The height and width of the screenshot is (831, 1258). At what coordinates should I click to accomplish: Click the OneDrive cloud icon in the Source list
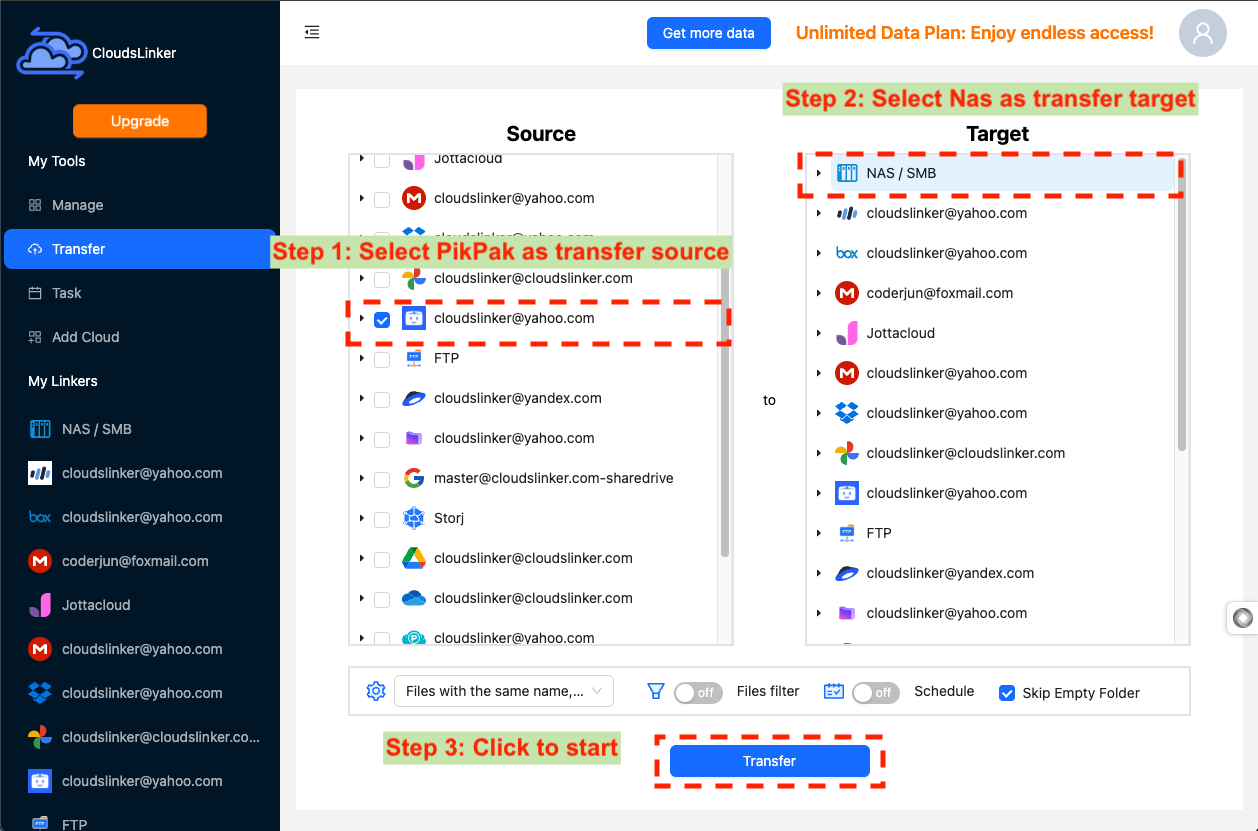coord(414,598)
